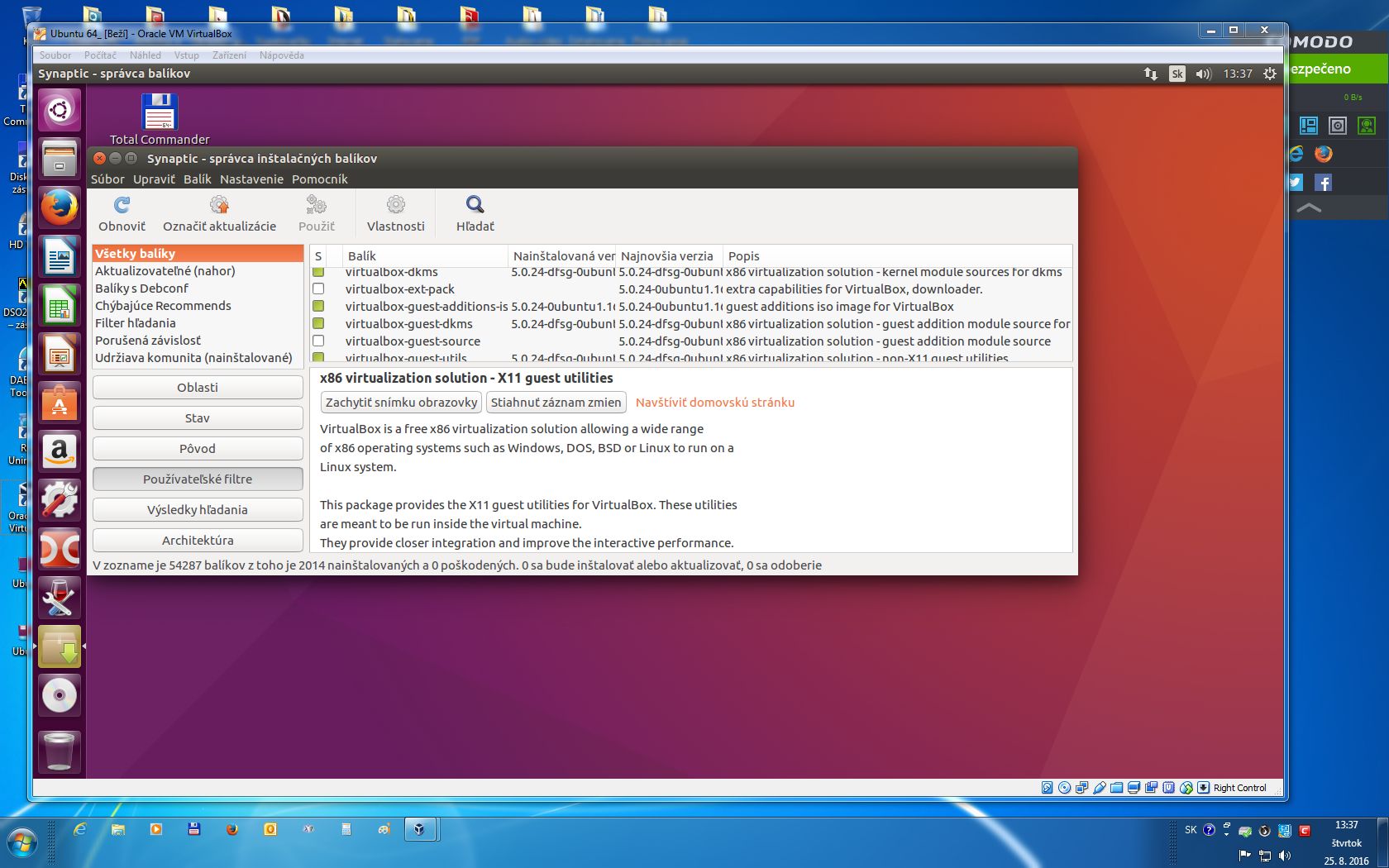This screenshot has height=868, width=1389.
Task: Open the Upraviť menu
Action: pyautogui.click(x=155, y=179)
